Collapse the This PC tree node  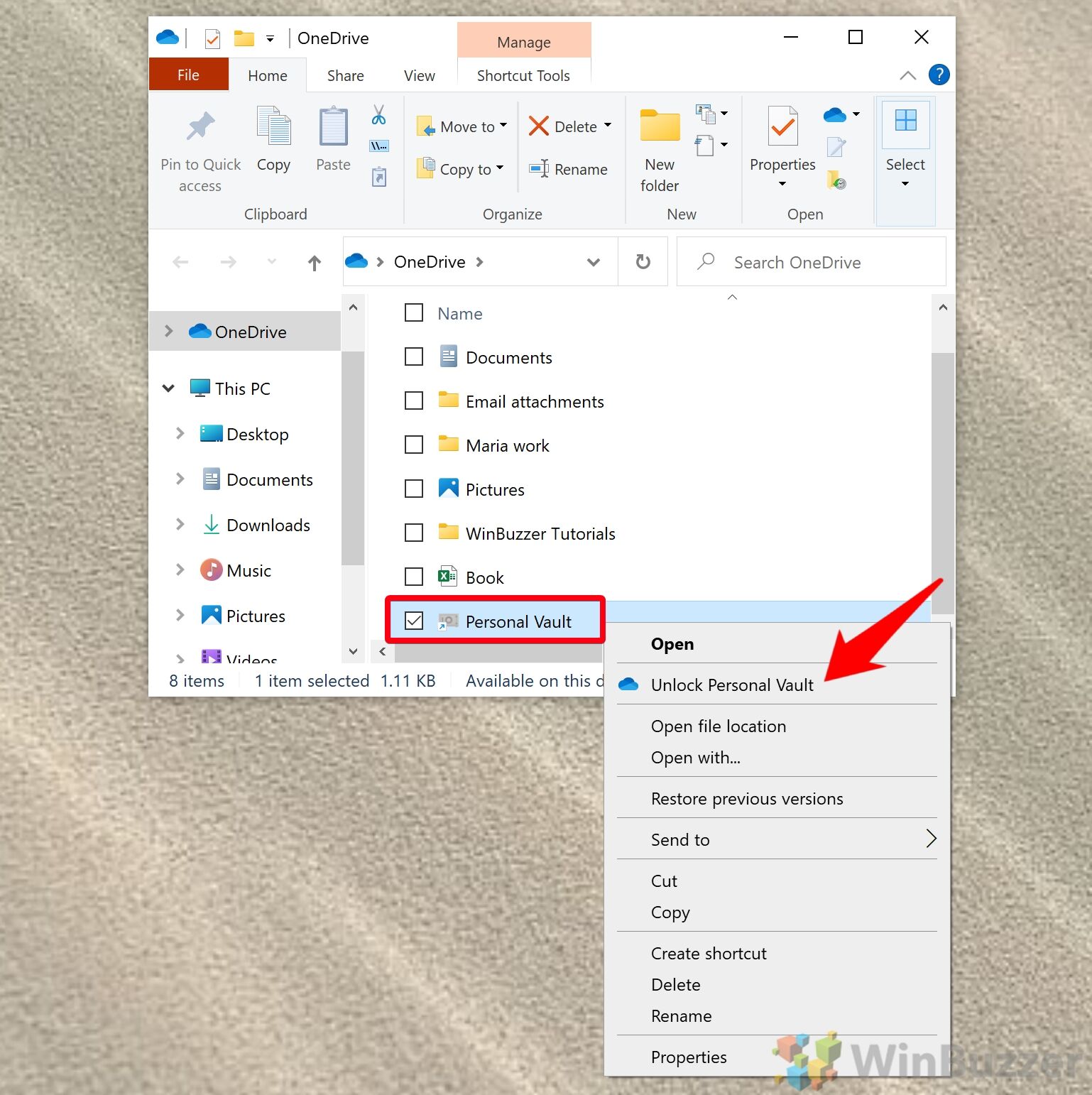click(169, 388)
